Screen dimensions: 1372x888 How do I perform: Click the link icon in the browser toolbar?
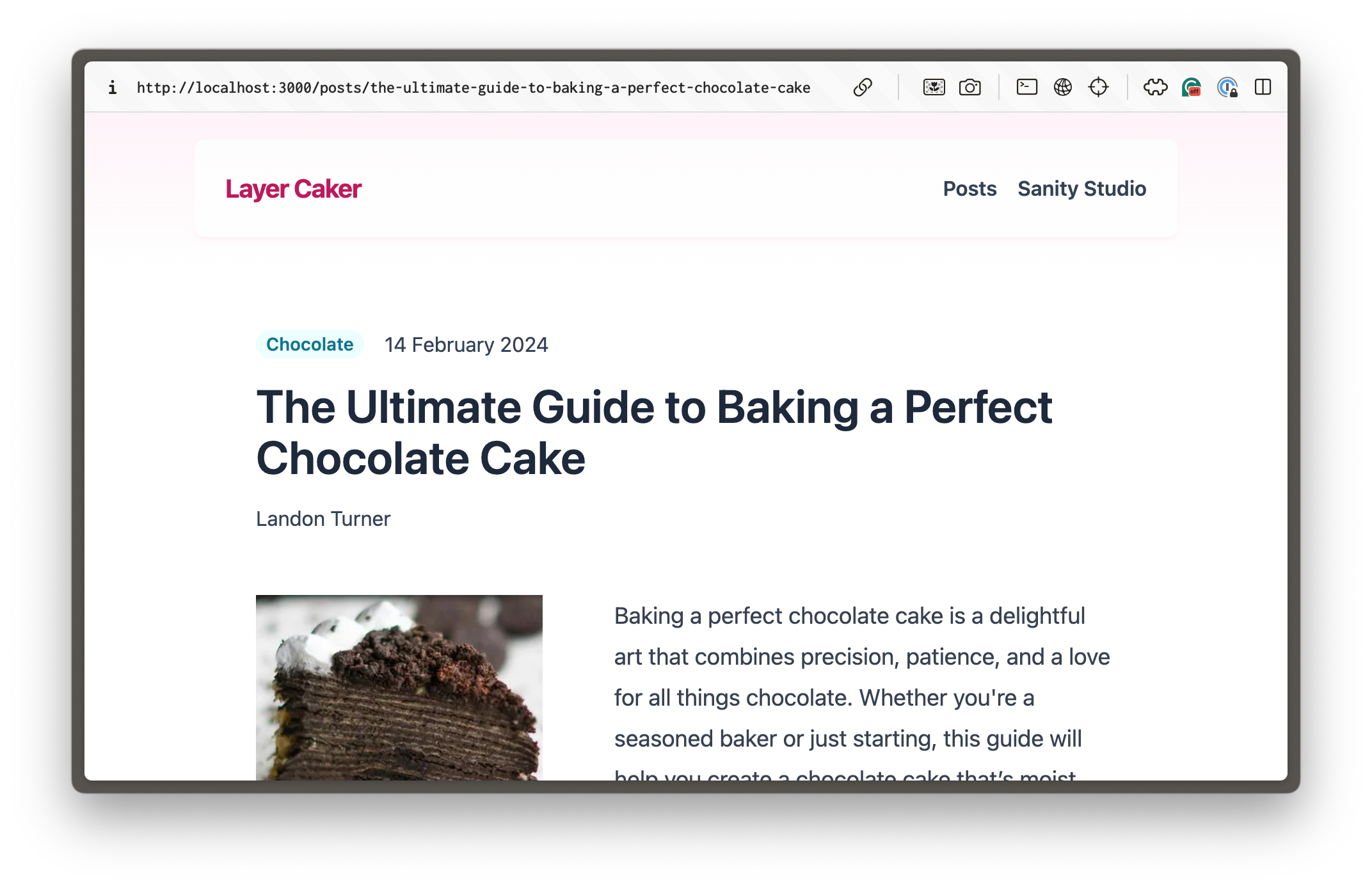click(x=862, y=87)
